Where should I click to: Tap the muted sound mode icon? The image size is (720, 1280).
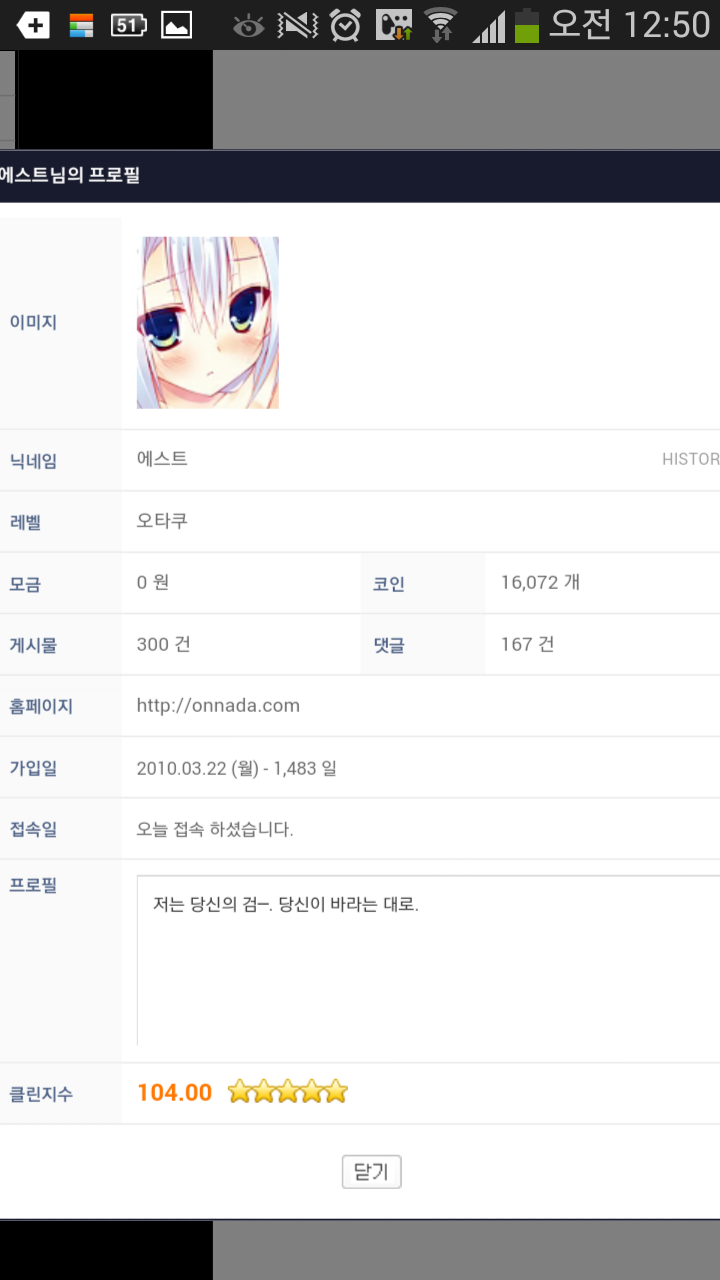(x=297, y=25)
